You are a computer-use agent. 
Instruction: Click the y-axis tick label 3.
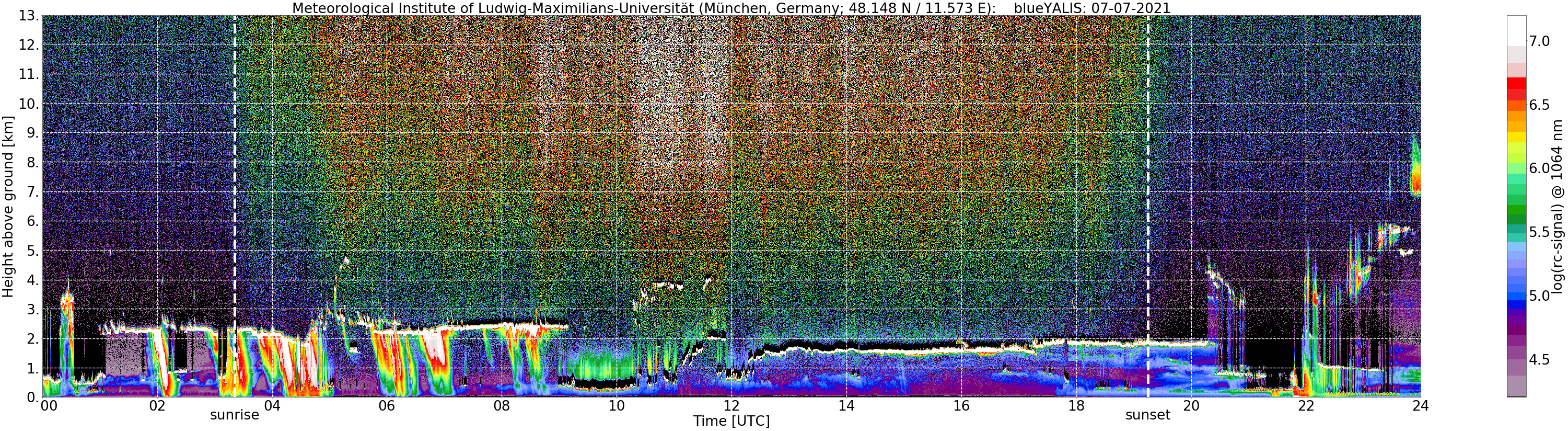pyautogui.click(x=33, y=309)
